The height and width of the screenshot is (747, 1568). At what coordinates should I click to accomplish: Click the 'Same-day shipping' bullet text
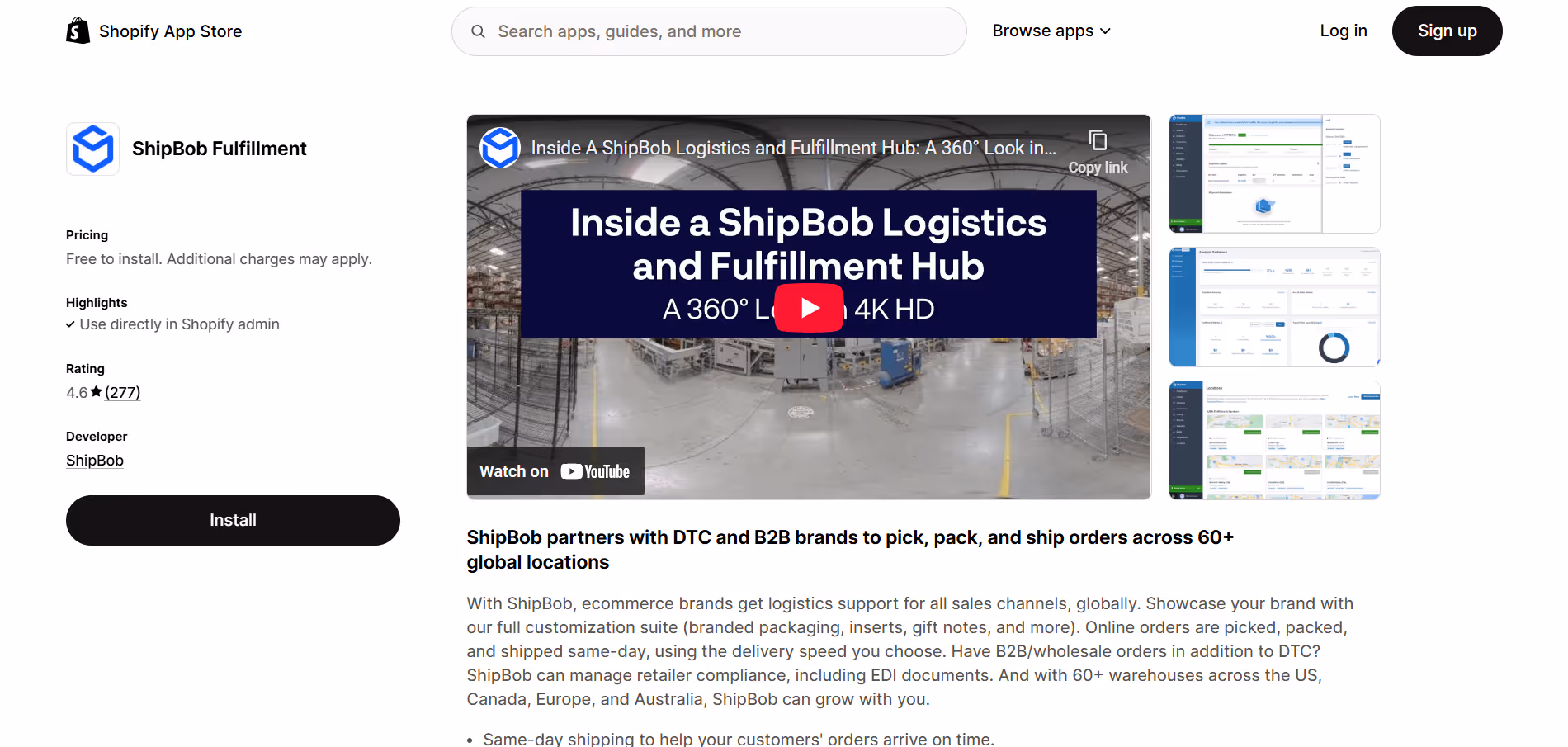(739, 739)
